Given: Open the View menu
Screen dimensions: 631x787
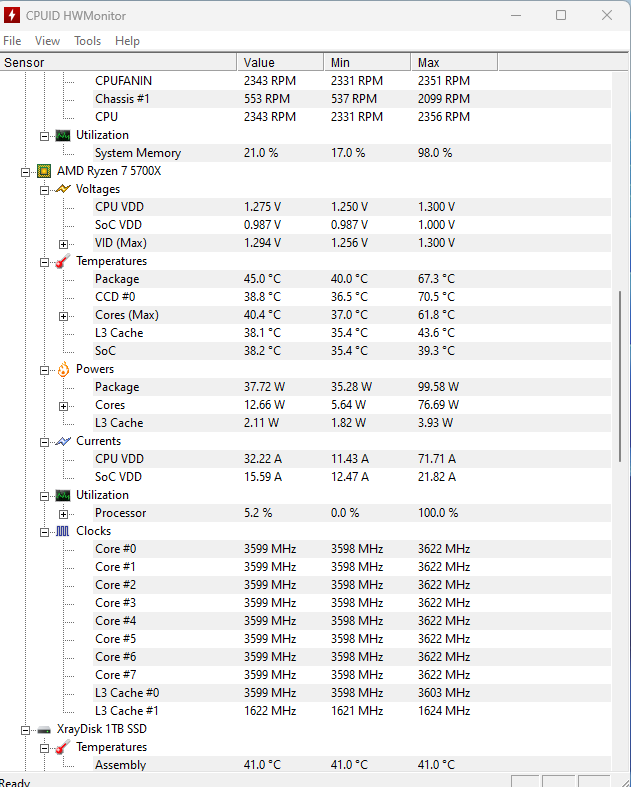Looking at the screenshot, I should pyautogui.click(x=47, y=41).
